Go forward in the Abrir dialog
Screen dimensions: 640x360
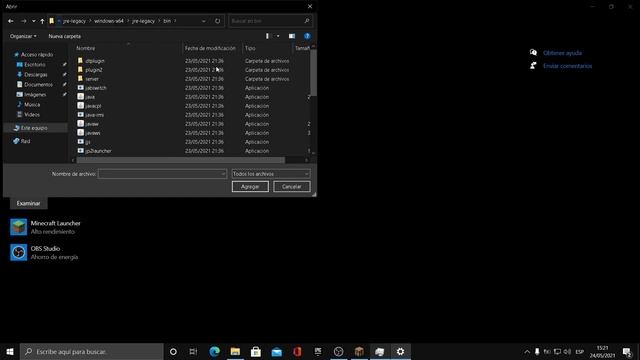point(23,21)
